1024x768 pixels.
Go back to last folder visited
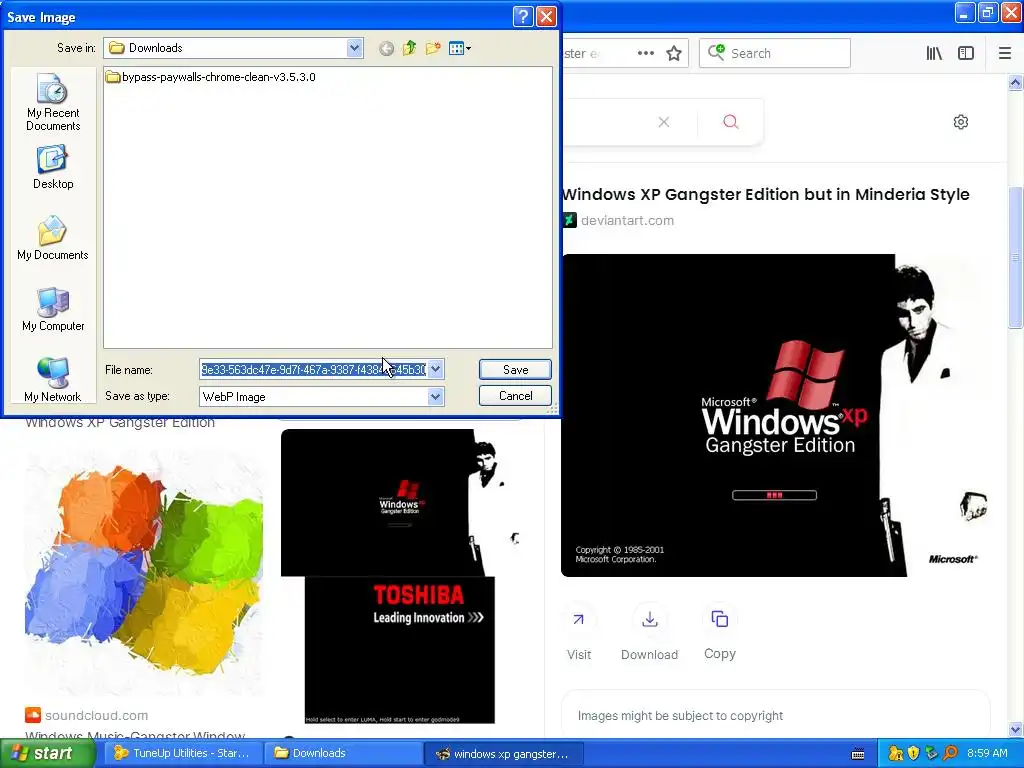(386, 48)
